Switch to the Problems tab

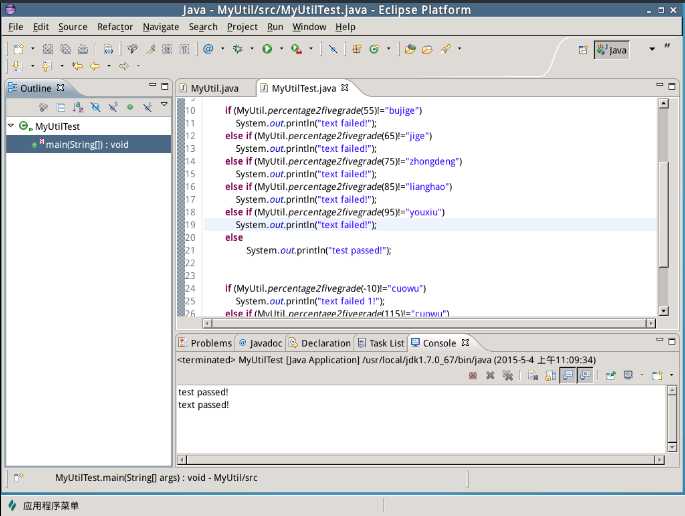[205, 343]
